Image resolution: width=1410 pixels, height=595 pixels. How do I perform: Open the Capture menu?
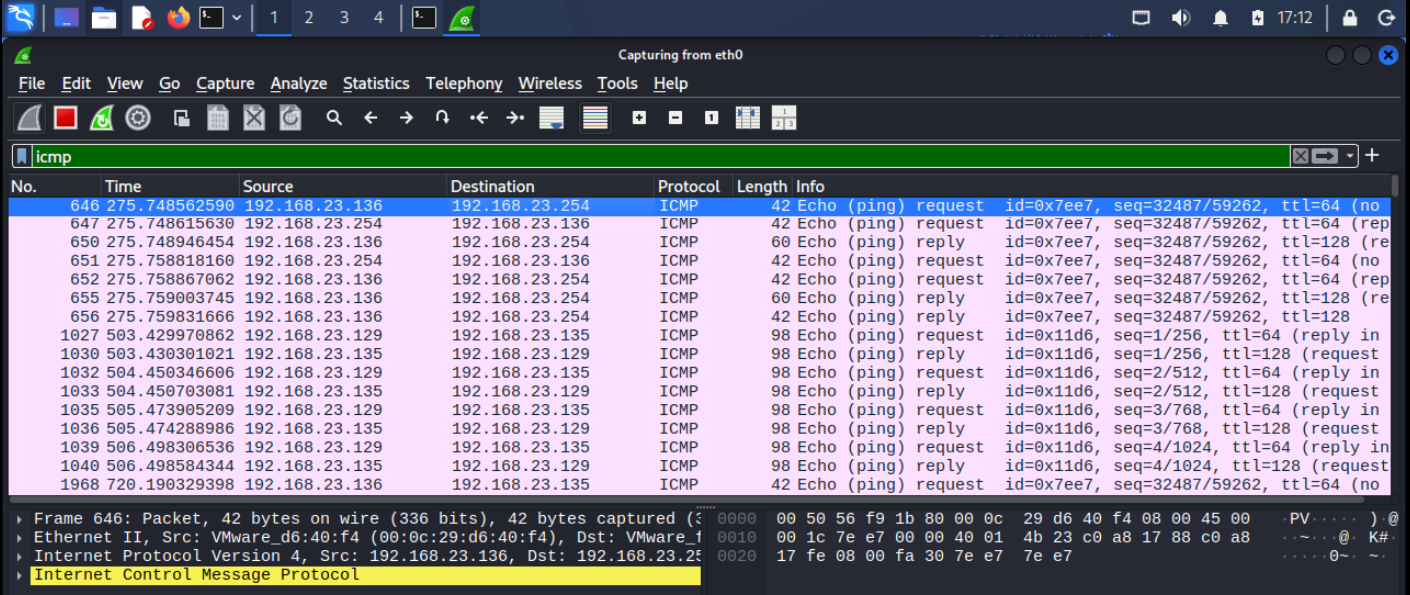[x=225, y=84]
